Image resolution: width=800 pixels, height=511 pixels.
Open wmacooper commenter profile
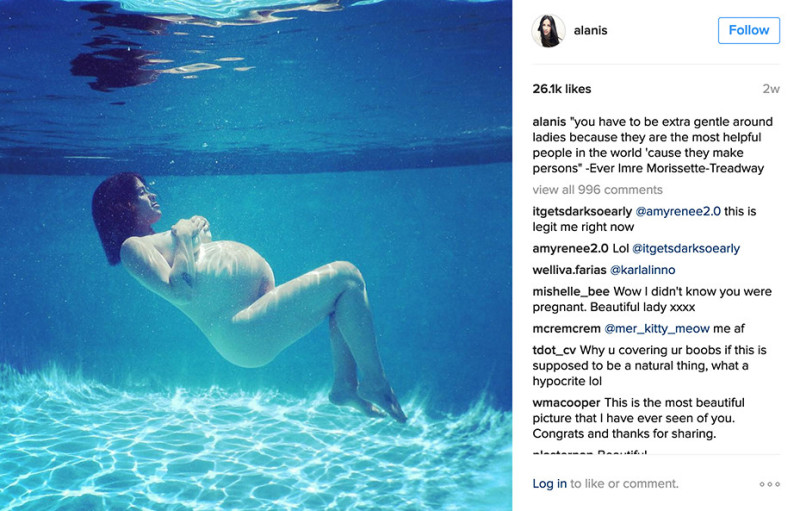(x=566, y=403)
